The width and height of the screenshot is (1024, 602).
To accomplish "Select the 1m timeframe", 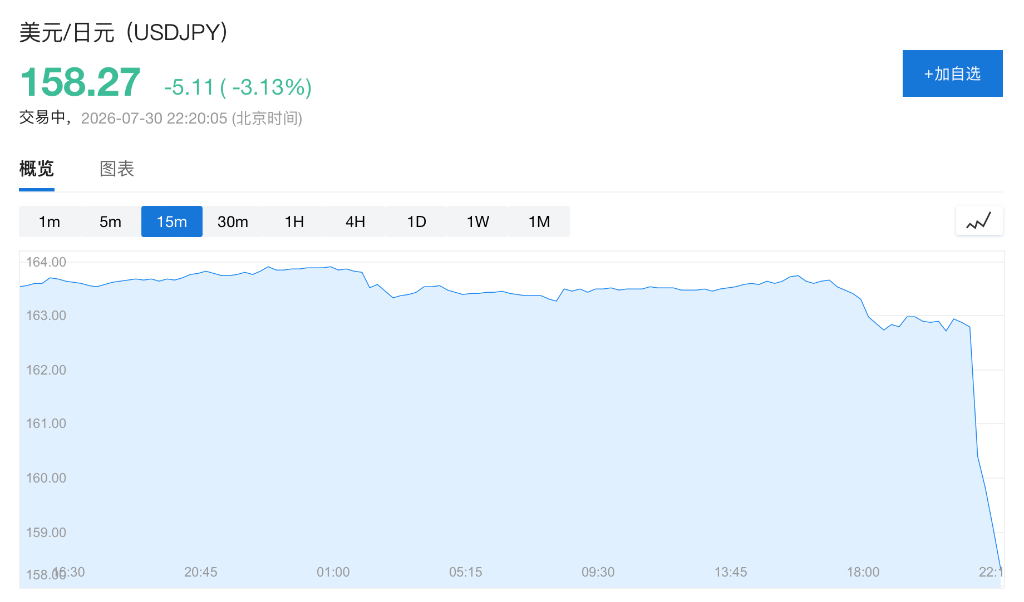I will pyautogui.click(x=50, y=221).
